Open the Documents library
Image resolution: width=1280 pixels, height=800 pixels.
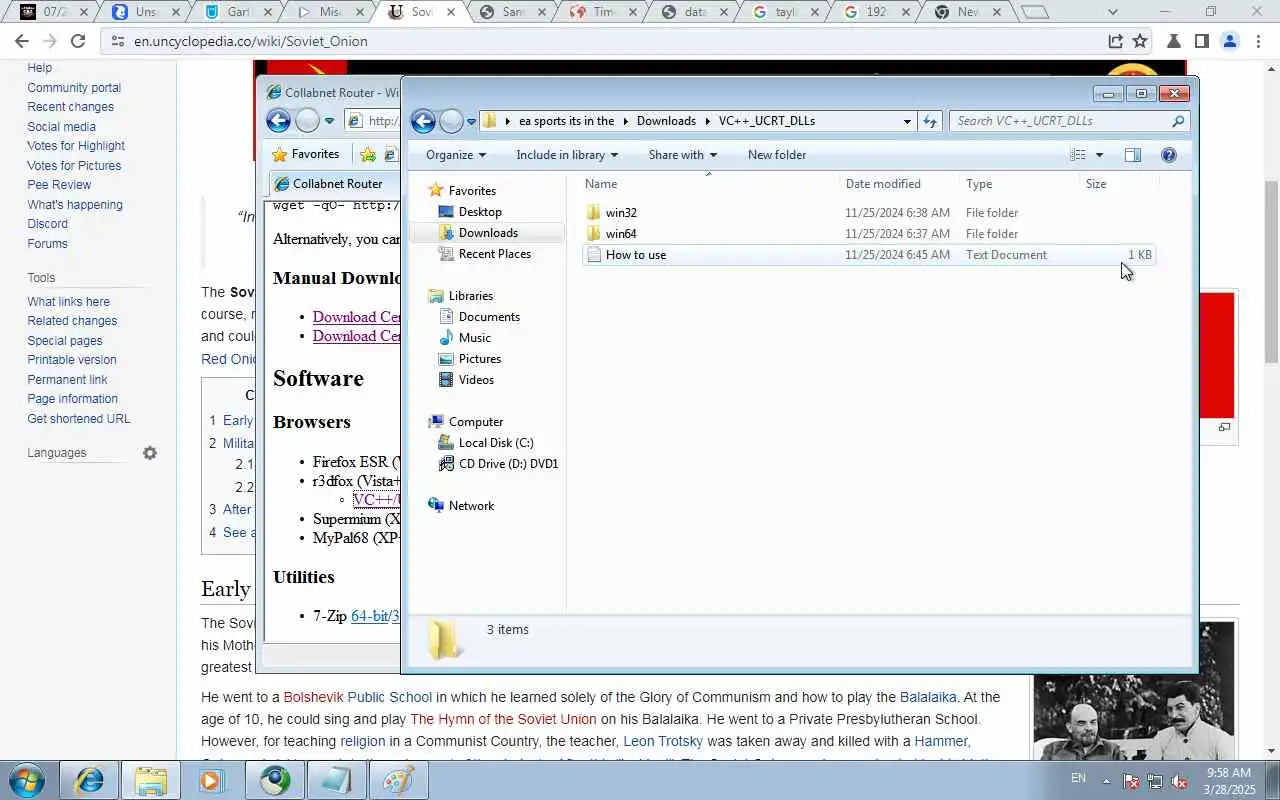(x=489, y=317)
